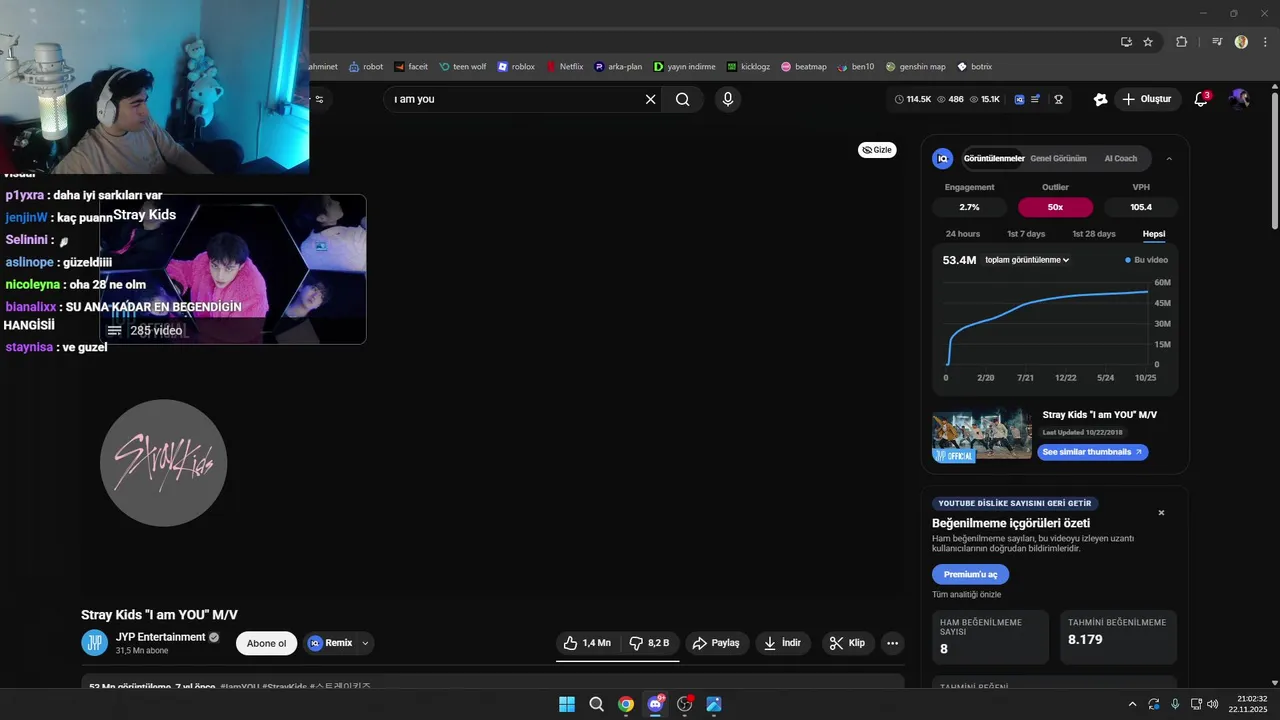Select the 24 hours range tab

coord(963,234)
